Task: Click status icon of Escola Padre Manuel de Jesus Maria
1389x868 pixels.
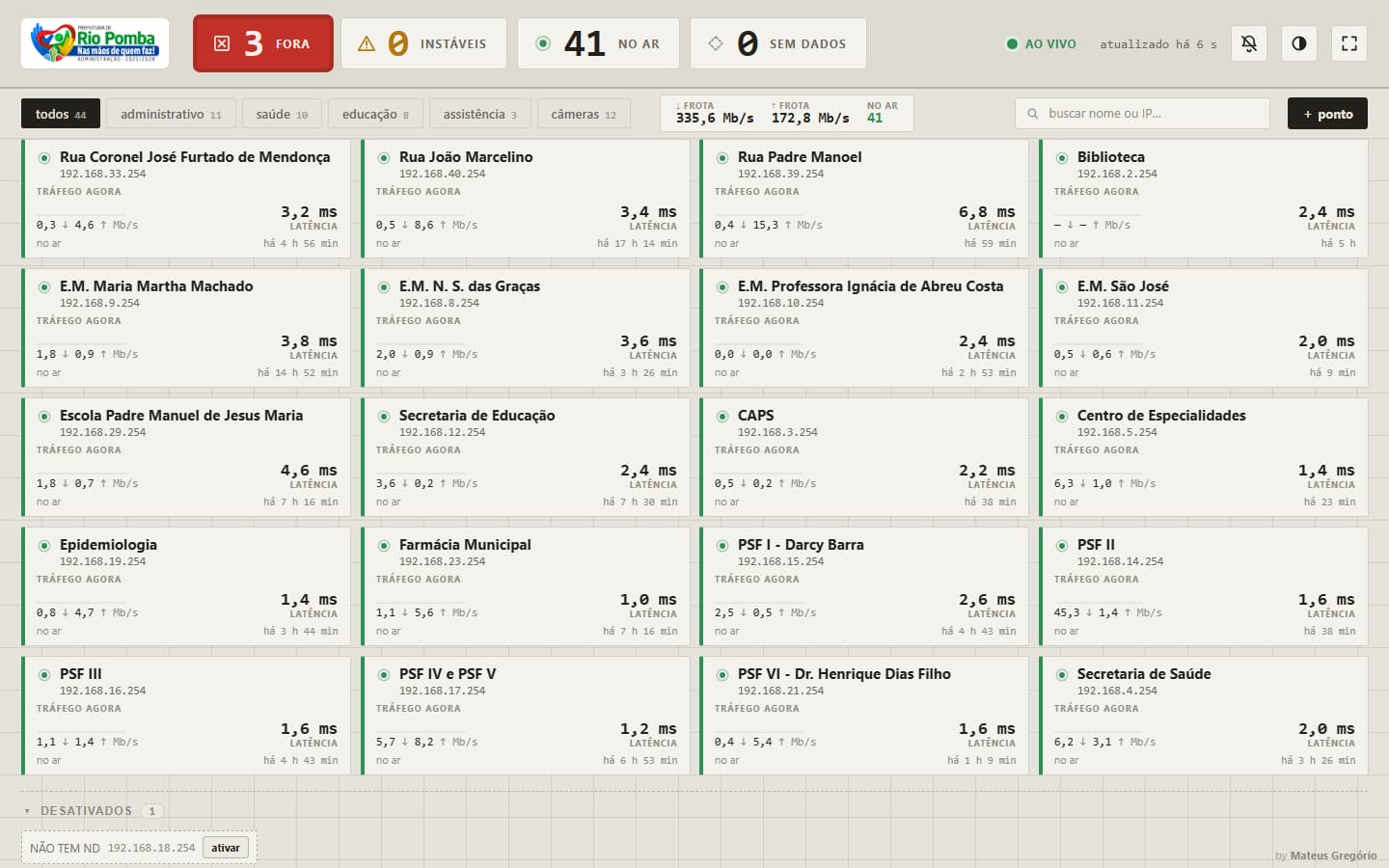Action: click(44, 417)
